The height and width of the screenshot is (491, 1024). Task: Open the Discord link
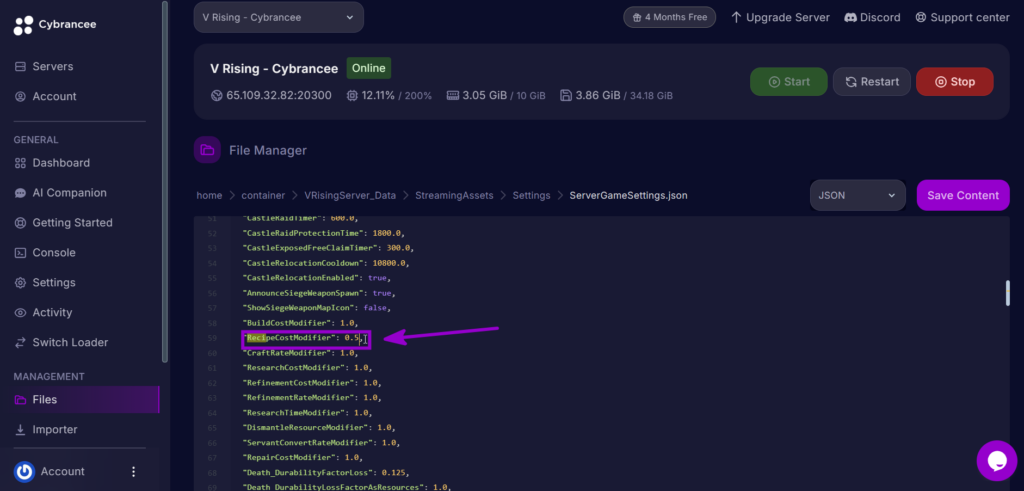click(872, 18)
